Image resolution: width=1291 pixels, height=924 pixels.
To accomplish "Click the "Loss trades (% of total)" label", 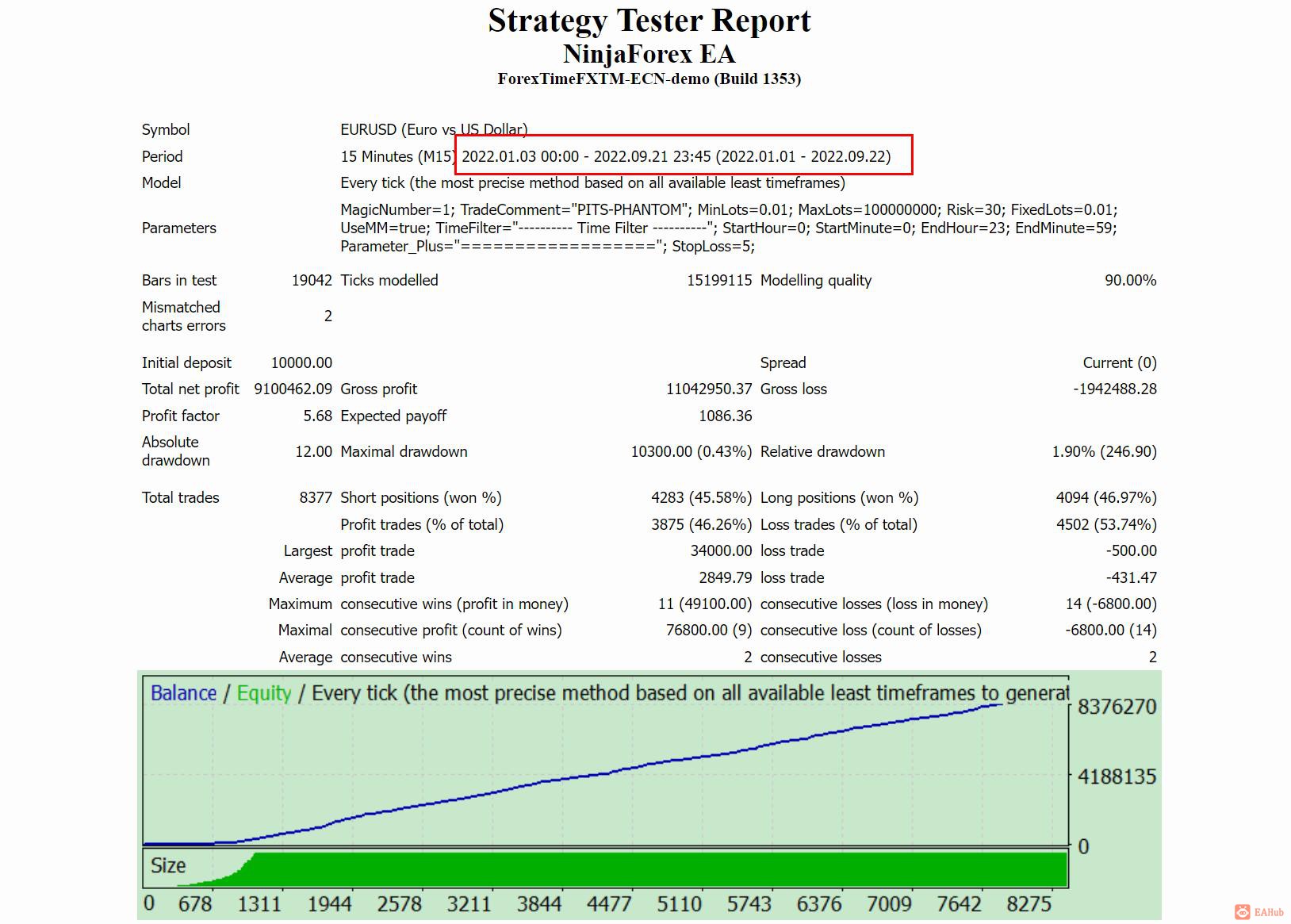I will pyautogui.click(x=839, y=524).
